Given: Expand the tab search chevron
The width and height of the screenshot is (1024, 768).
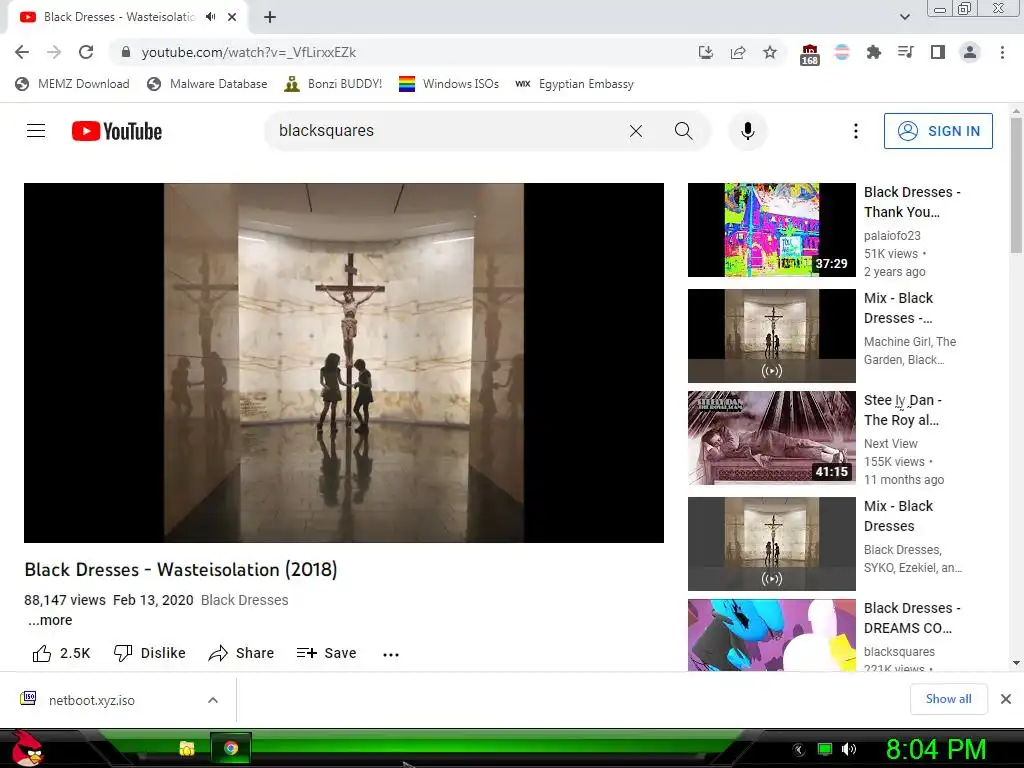Looking at the screenshot, I should (904, 17).
